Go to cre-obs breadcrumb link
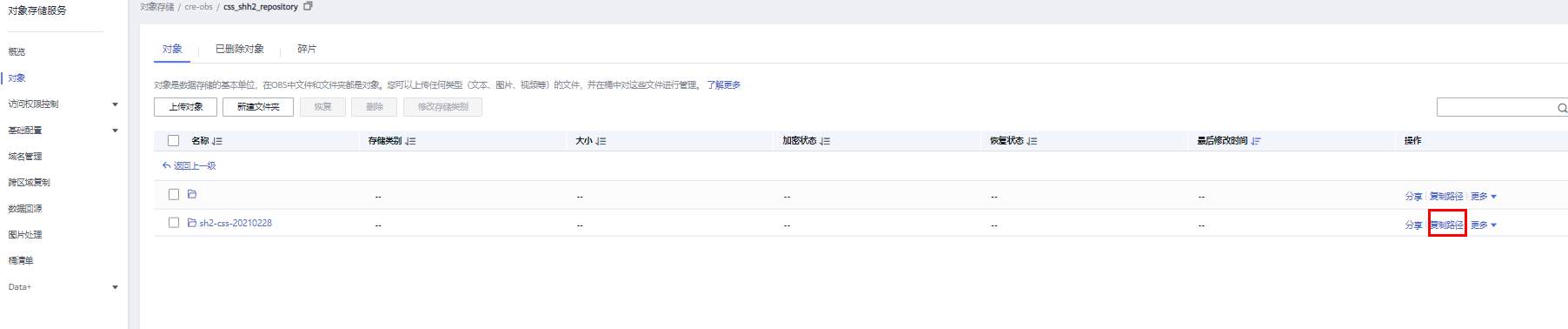1568x329 pixels. 198,7
